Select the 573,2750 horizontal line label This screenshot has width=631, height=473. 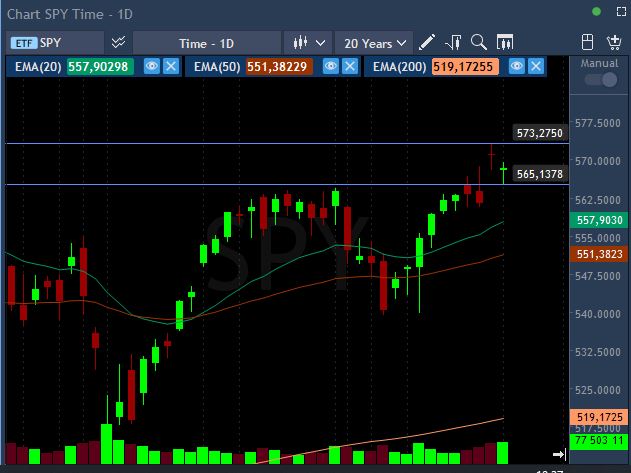(540, 133)
